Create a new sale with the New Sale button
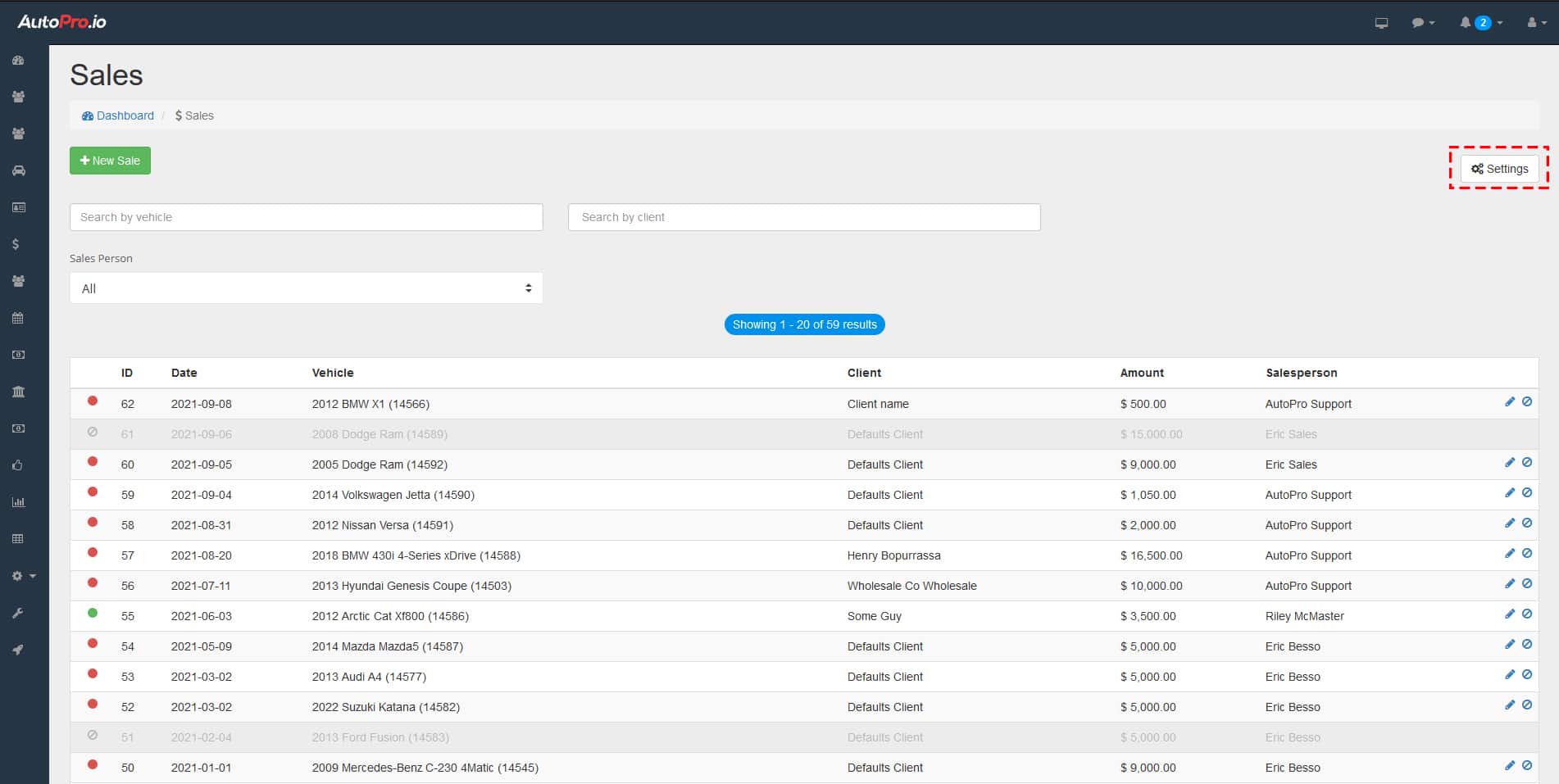This screenshot has width=1559, height=784. [110, 161]
